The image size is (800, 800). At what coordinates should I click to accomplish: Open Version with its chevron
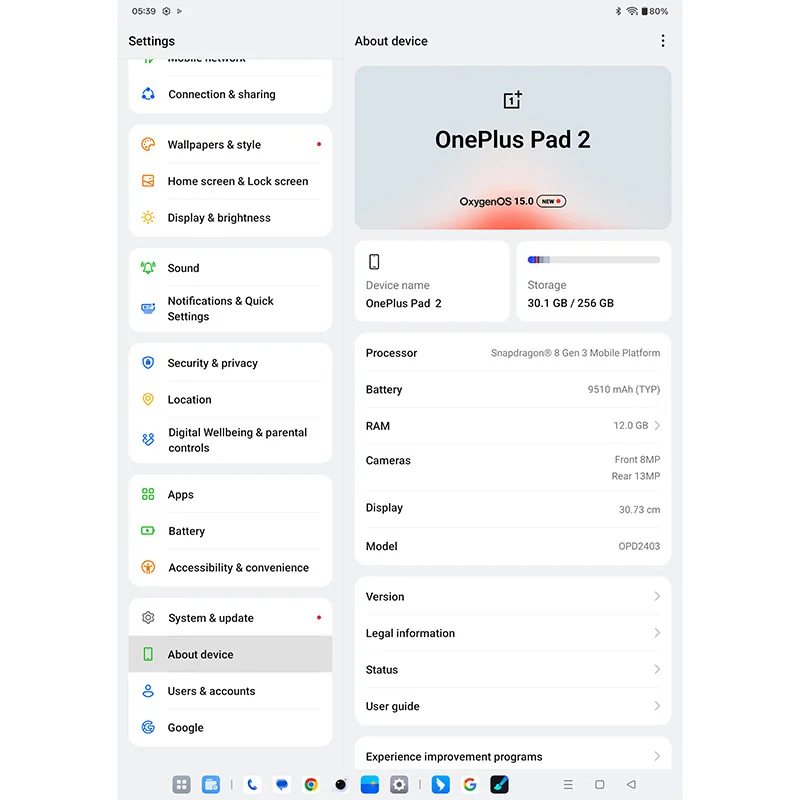pos(657,596)
